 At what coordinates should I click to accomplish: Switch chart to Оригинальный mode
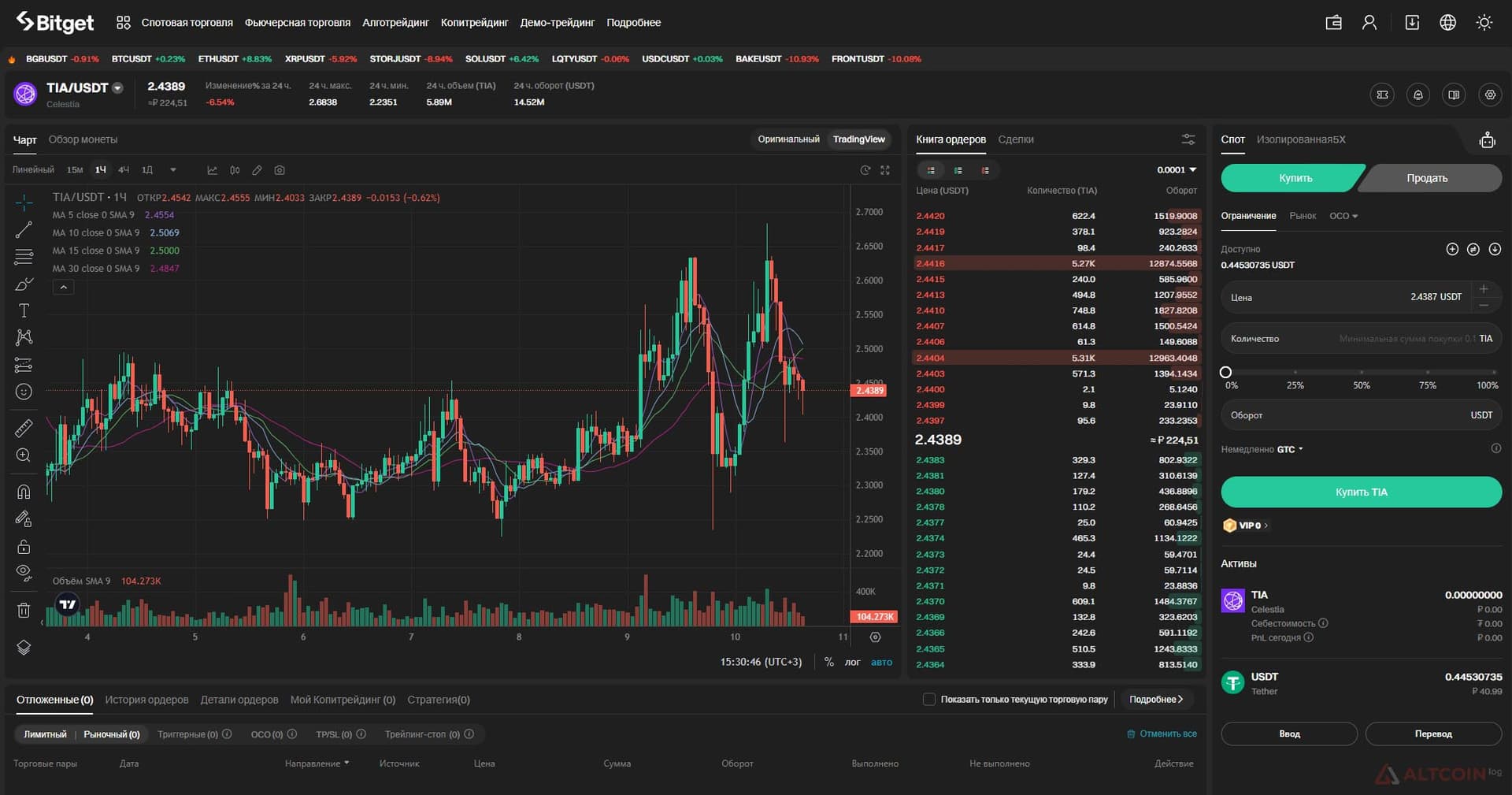[788, 139]
